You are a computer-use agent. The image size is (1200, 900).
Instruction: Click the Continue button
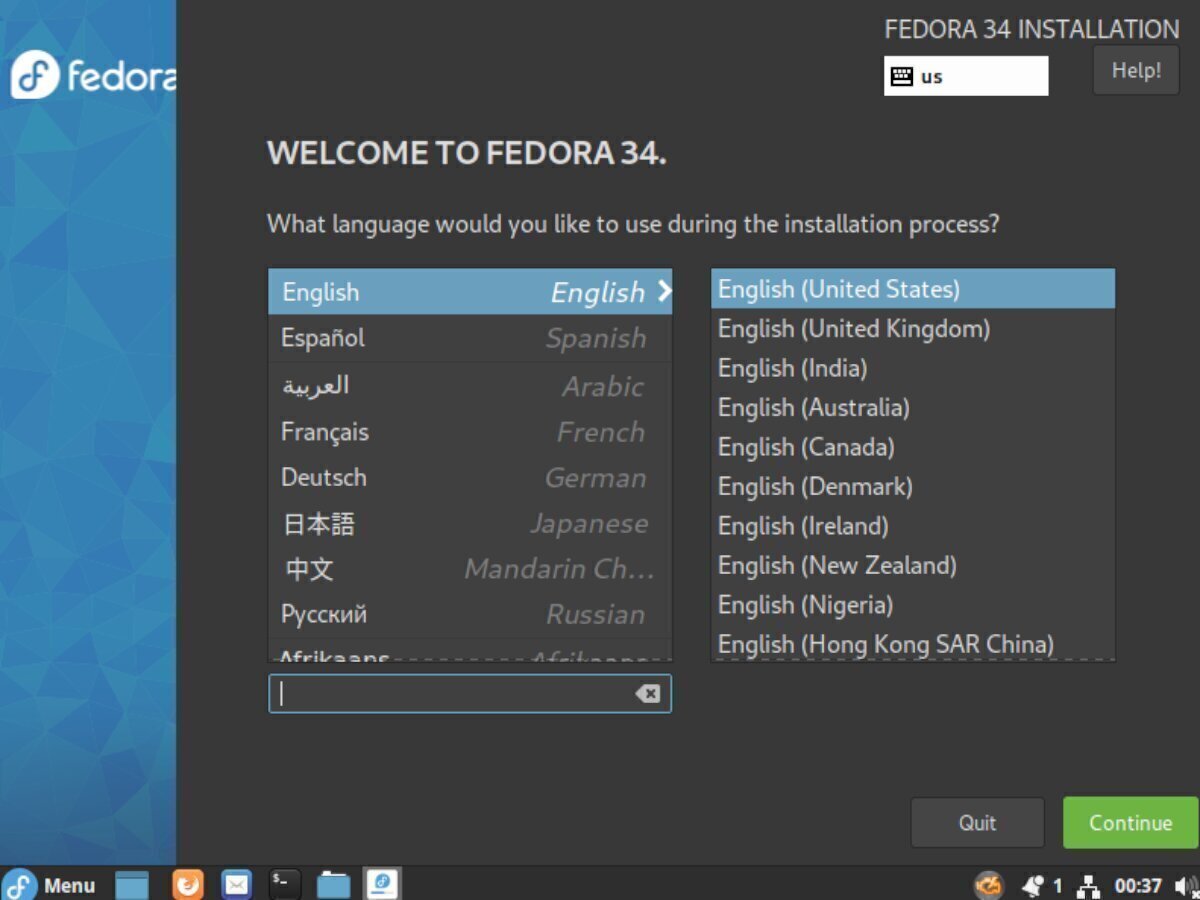point(1129,822)
